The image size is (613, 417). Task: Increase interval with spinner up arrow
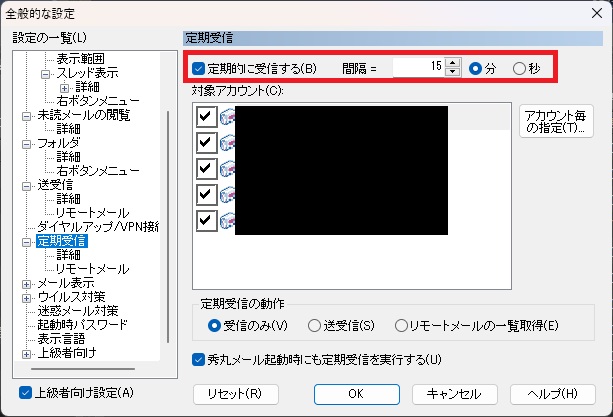[x=453, y=63]
